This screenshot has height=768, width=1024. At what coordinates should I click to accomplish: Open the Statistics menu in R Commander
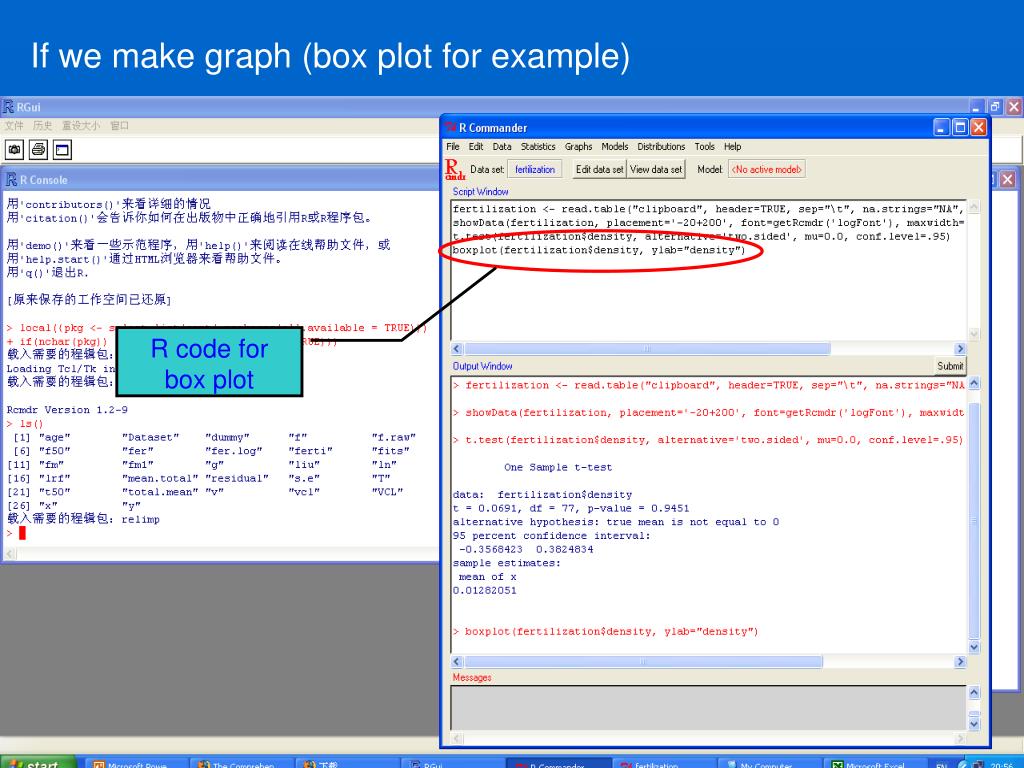tap(538, 146)
